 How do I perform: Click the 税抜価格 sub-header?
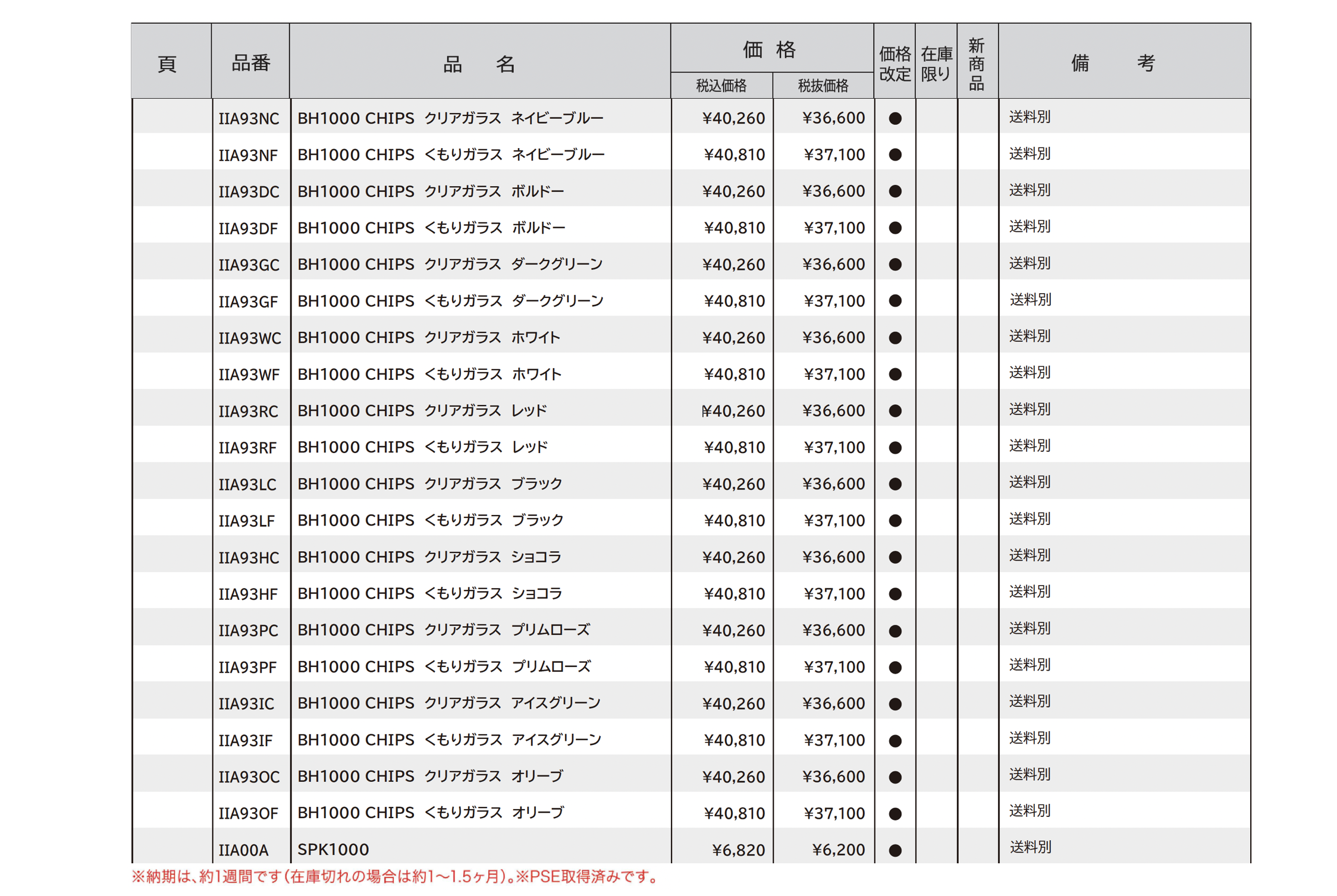coord(823,86)
